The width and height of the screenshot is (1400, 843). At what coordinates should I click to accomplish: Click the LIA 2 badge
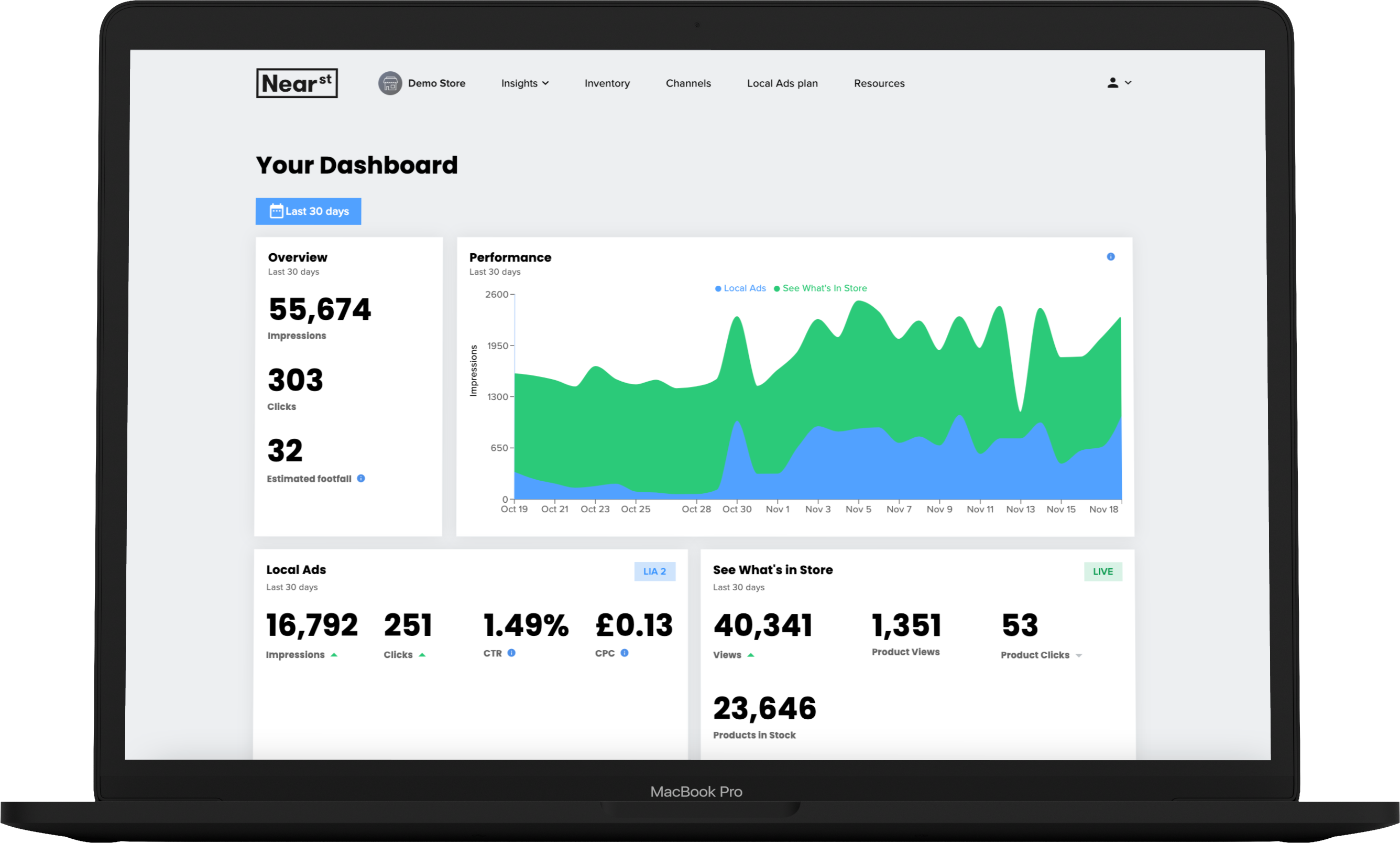(x=654, y=571)
